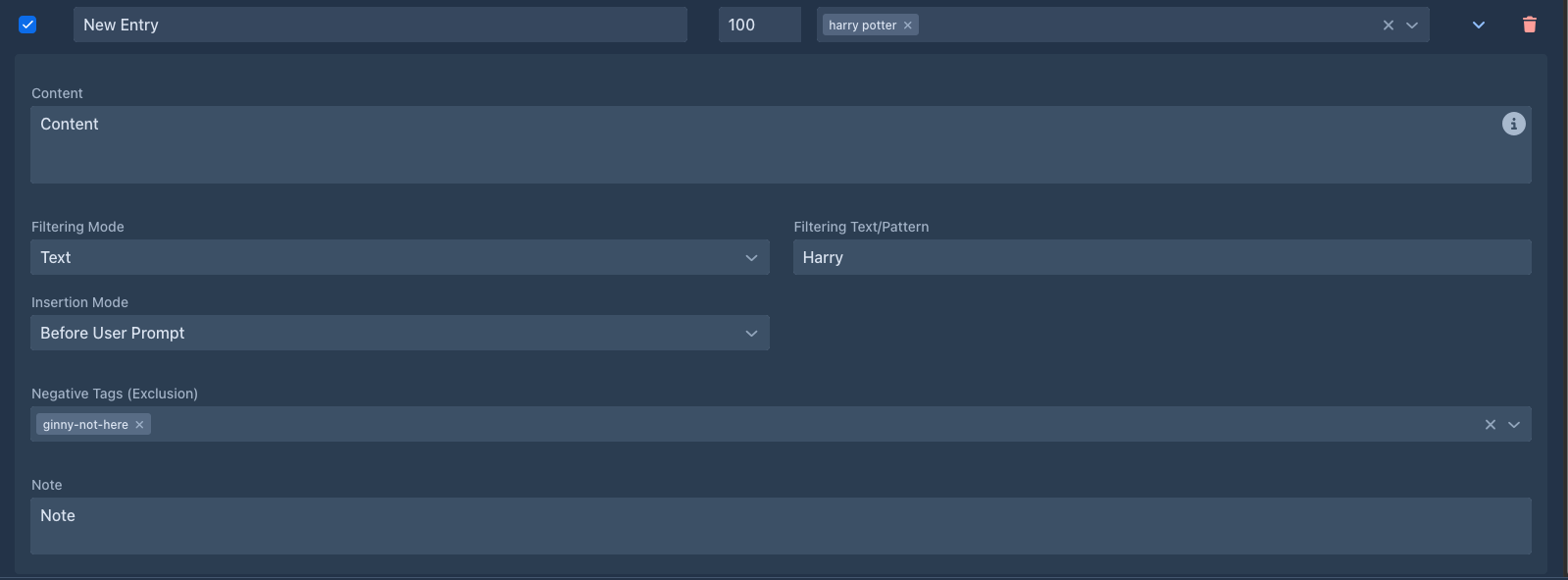Click the Filtering Mode label
1568x580 pixels.
pyautogui.click(x=77, y=227)
